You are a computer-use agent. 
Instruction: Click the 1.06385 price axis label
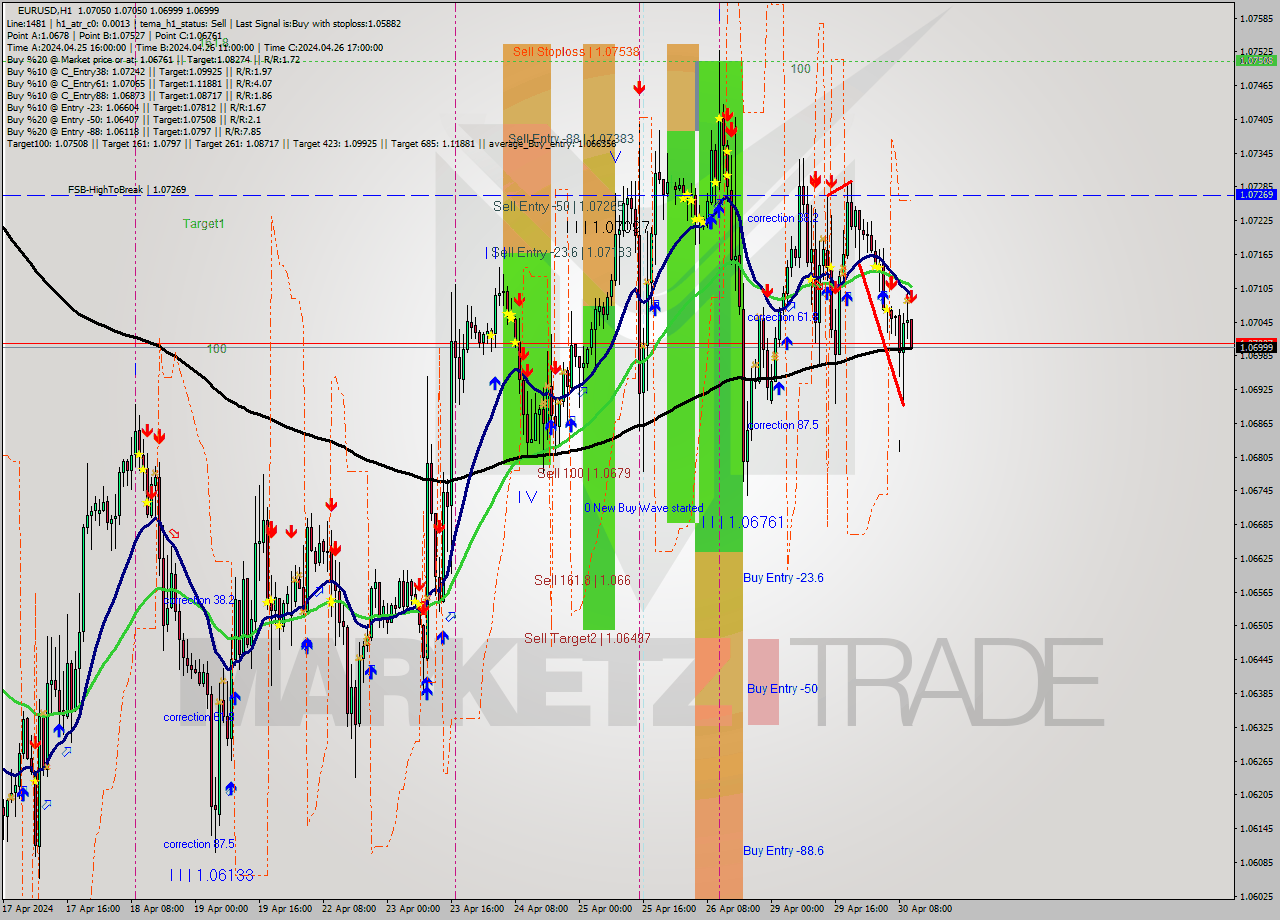(x=1256, y=693)
